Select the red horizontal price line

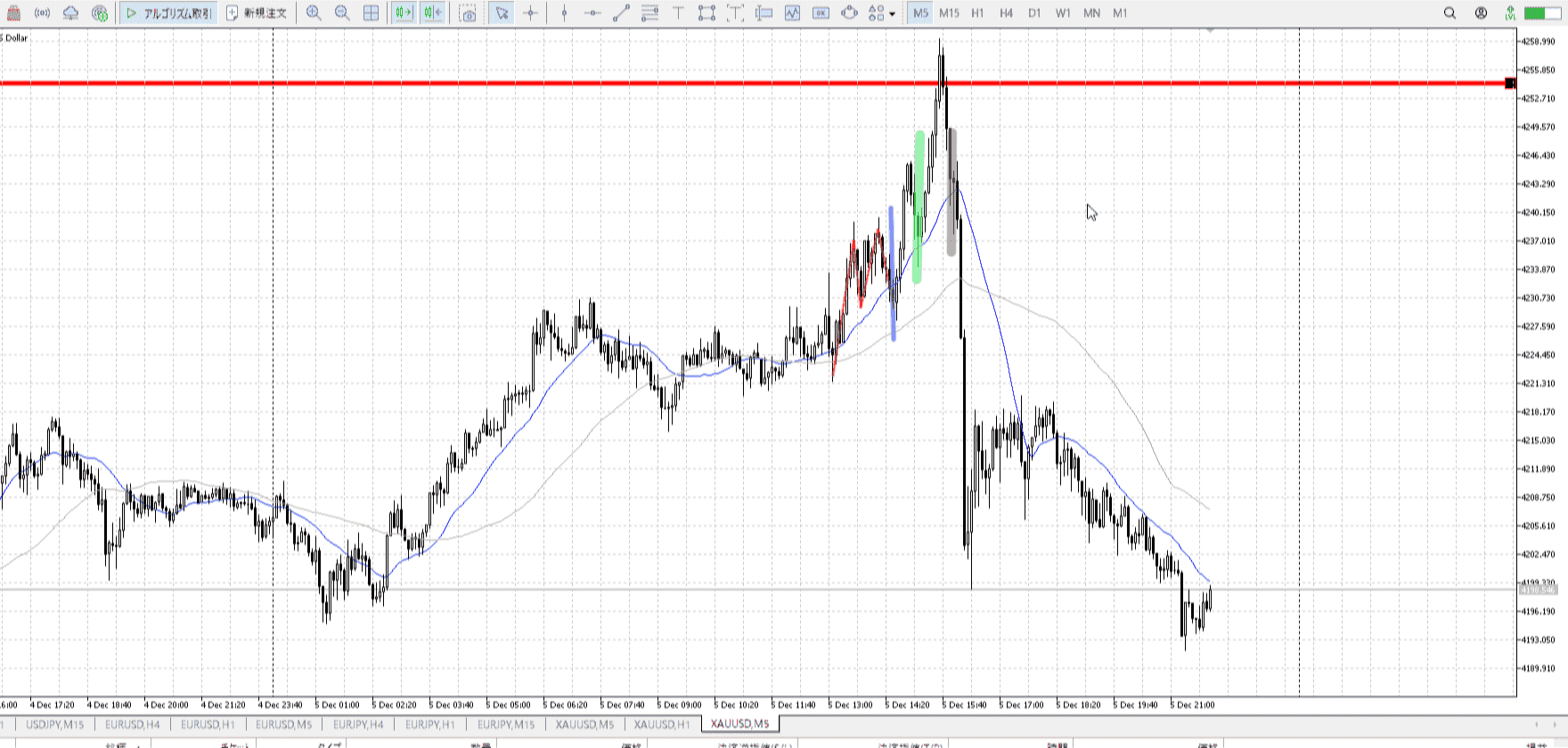[535, 84]
